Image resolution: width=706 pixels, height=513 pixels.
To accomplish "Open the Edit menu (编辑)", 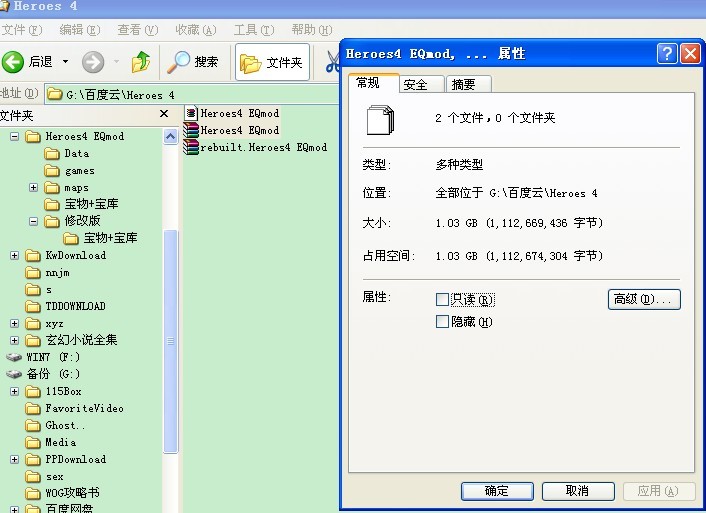I will pos(80,30).
